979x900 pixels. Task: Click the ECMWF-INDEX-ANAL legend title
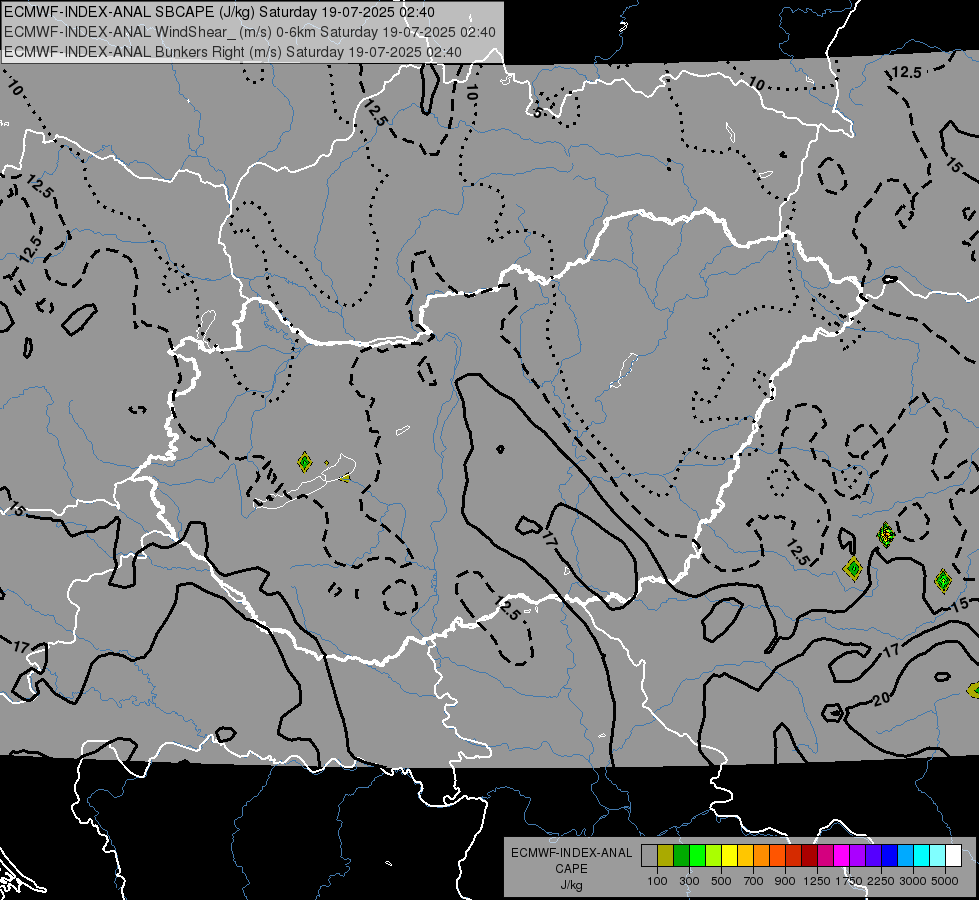tap(571, 853)
